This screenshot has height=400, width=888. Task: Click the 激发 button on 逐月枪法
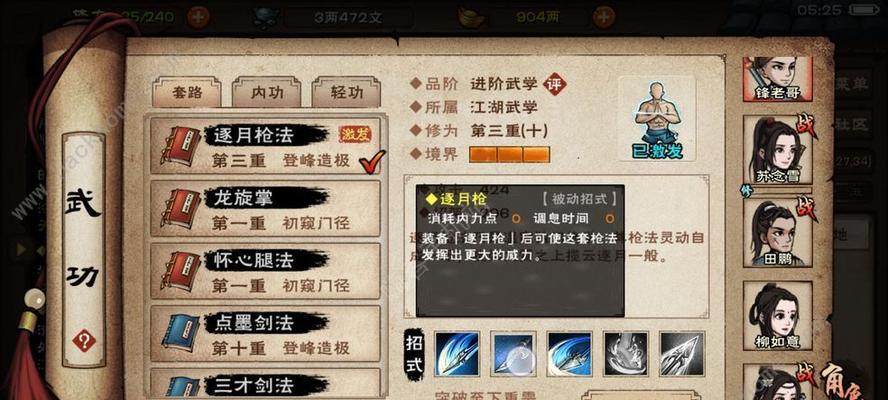click(355, 134)
